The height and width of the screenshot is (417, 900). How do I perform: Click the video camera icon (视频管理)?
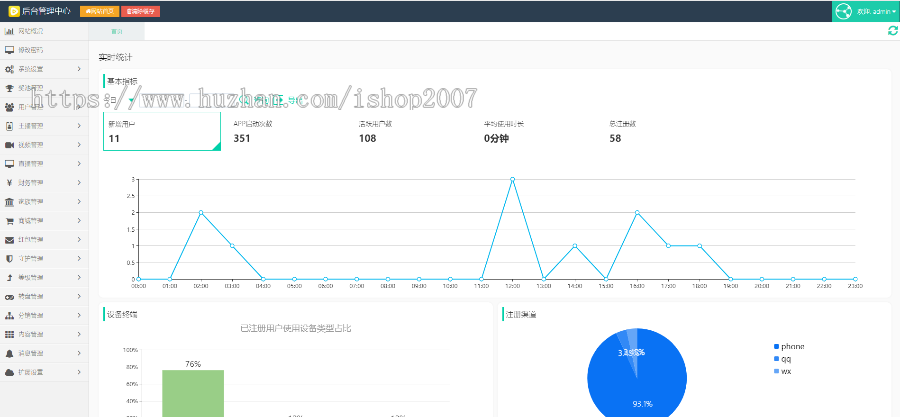pyautogui.click(x=9, y=145)
